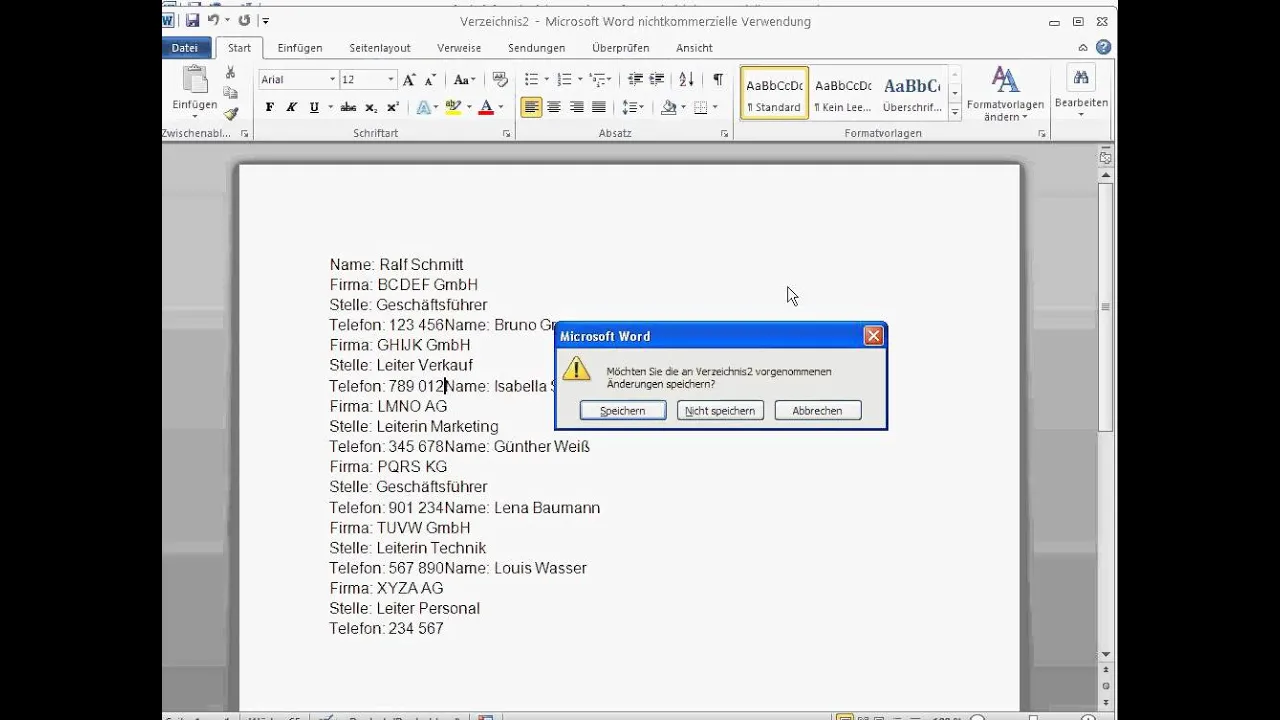Switch to the Einfügen ribbon tab
The image size is (1280, 720).
tap(300, 48)
